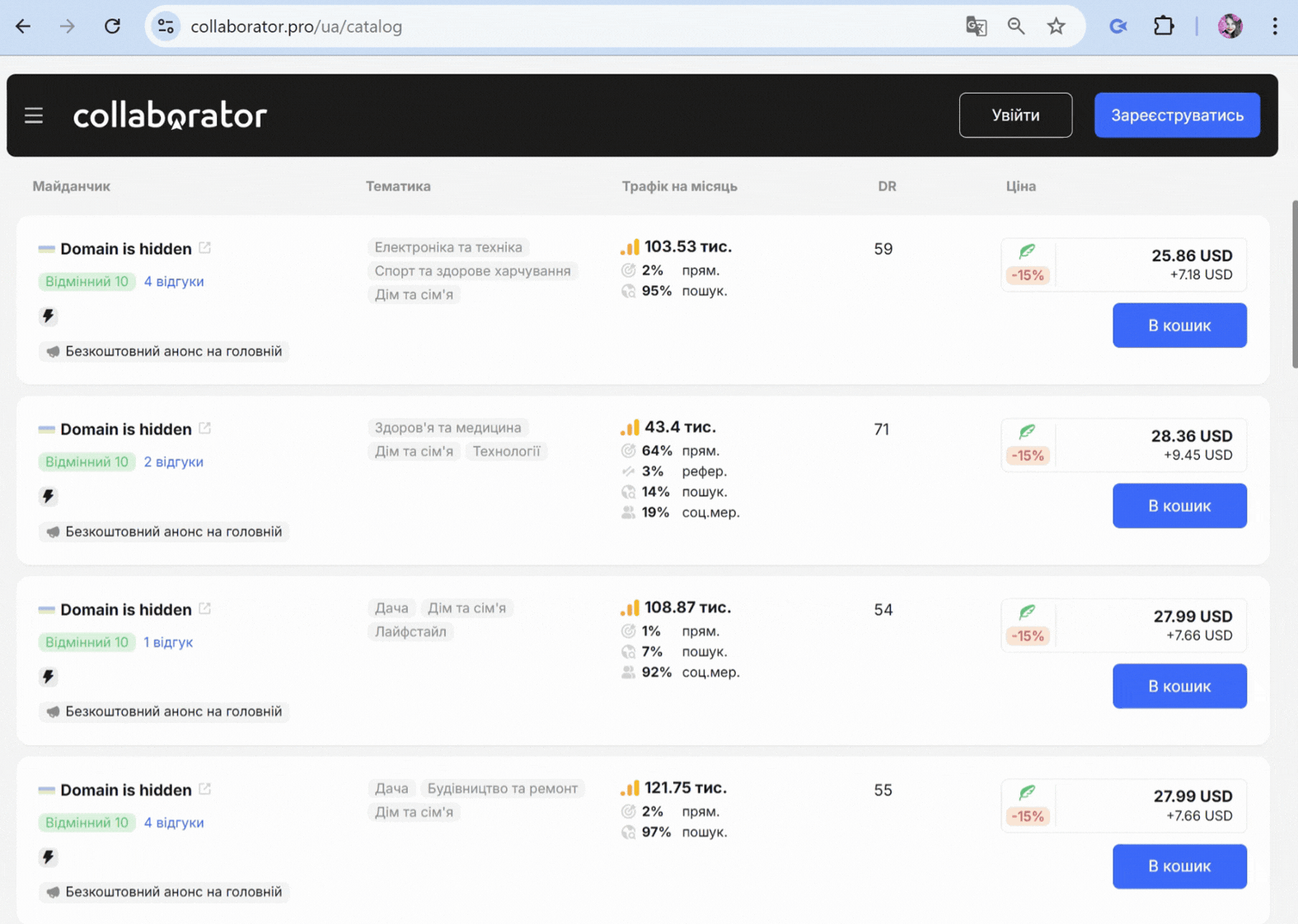Viewport: 1298px width, 924px height.
Task: Click the zoom magnifier icon in address bar
Action: tap(1016, 26)
